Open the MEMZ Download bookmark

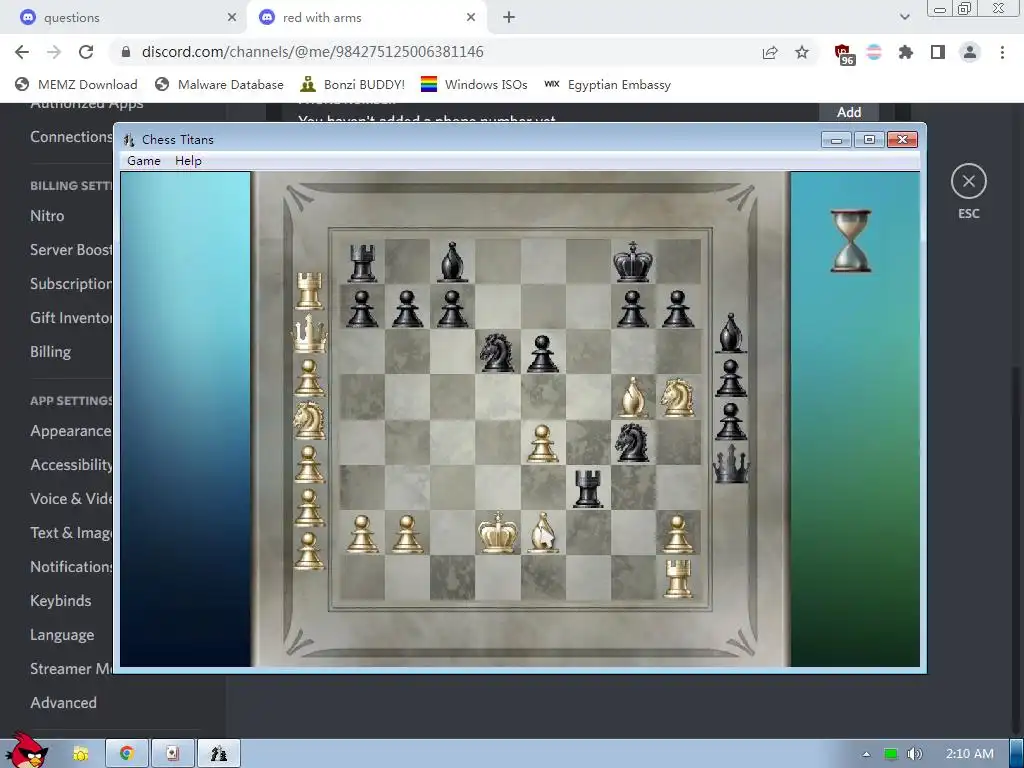click(x=76, y=84)
